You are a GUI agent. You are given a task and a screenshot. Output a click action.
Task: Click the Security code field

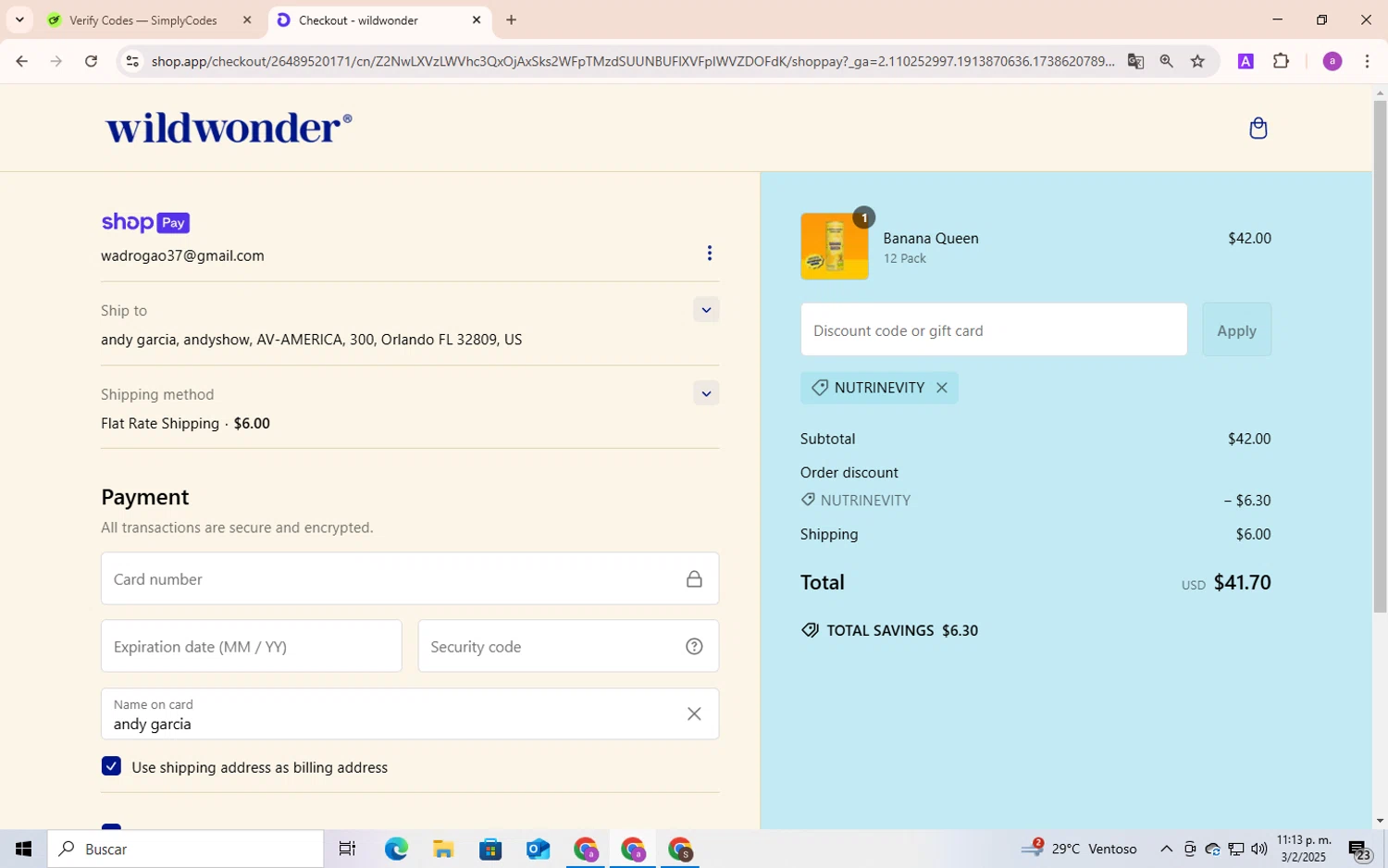[568, 647]
